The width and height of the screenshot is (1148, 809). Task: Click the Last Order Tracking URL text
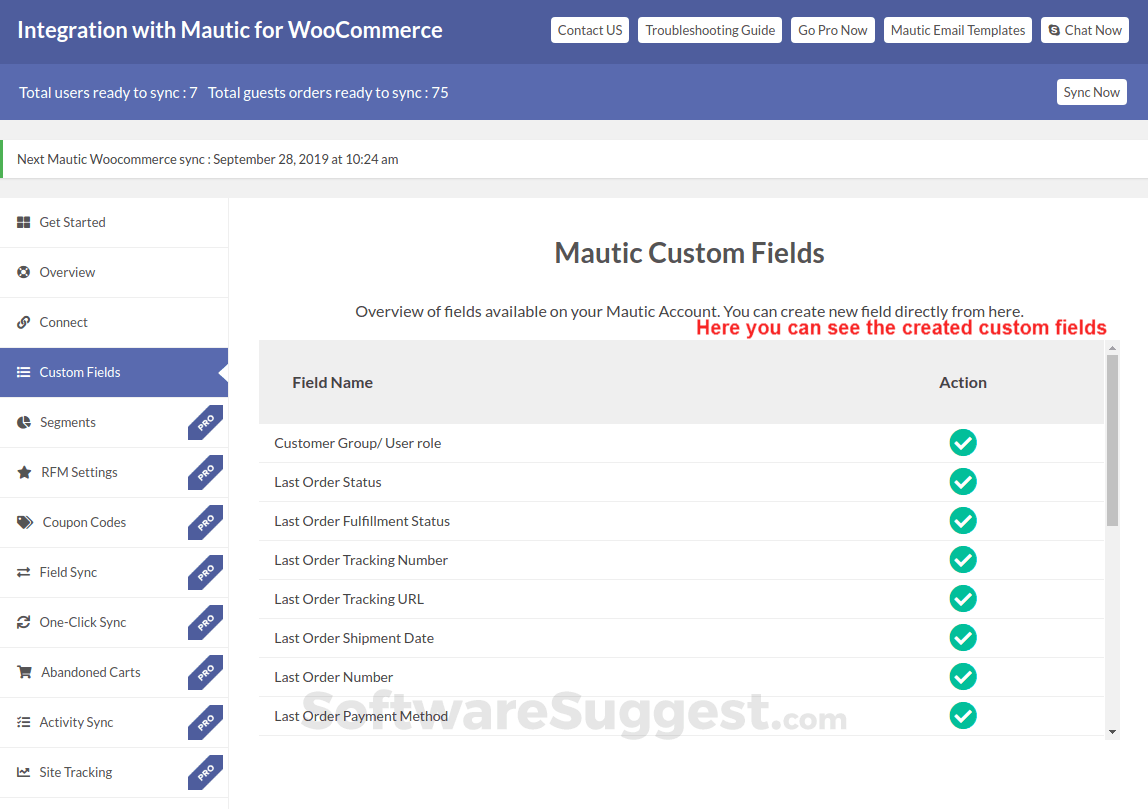(348, 600)
